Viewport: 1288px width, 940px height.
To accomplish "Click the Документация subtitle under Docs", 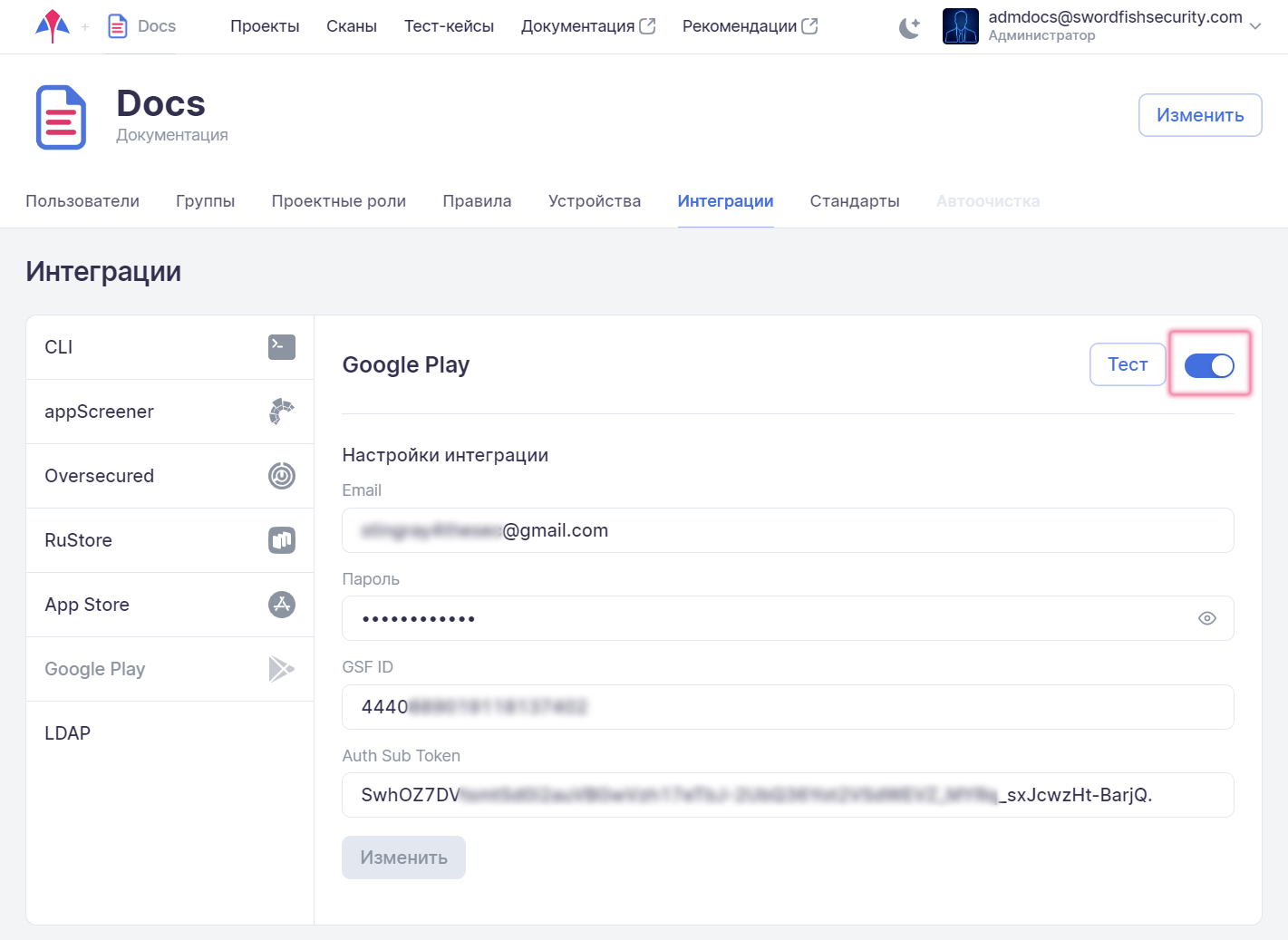I will tap(172, 135).
